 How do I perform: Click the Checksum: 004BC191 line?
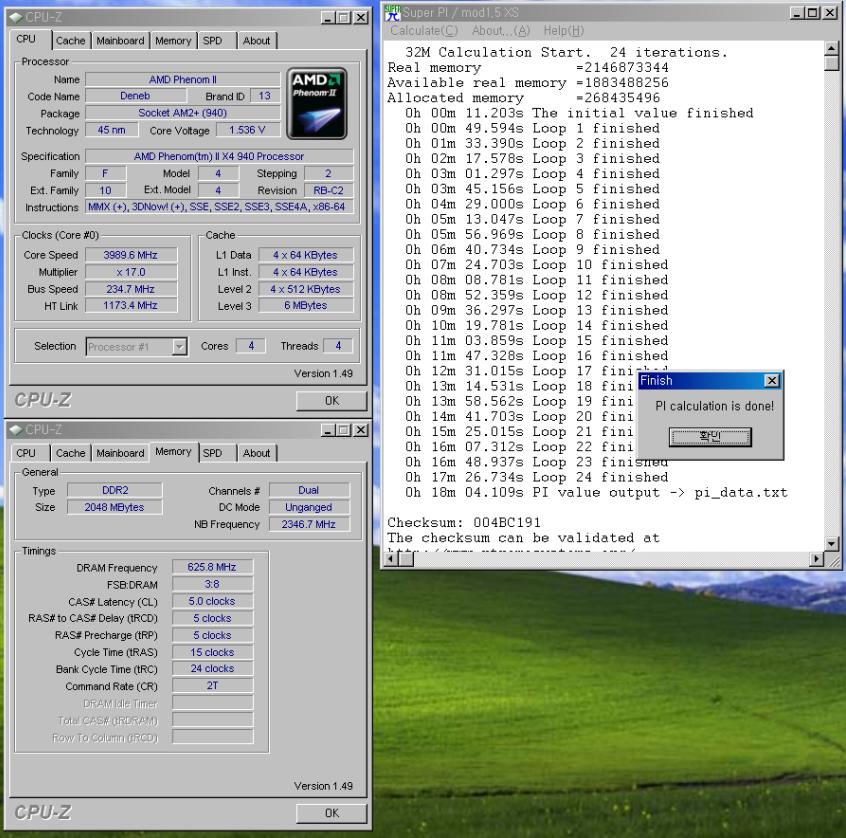click(x=464, y=523)
